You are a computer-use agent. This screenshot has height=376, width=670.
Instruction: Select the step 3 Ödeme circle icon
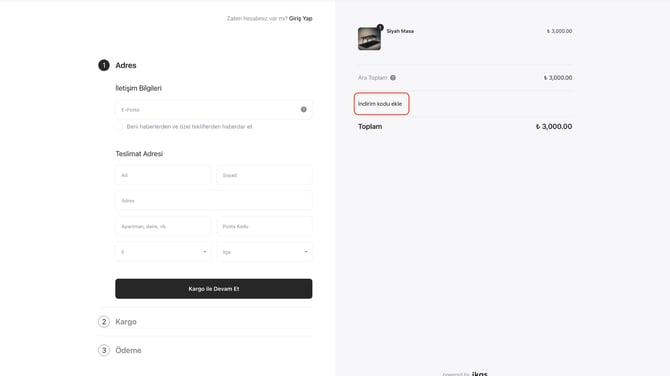(104, 350)
